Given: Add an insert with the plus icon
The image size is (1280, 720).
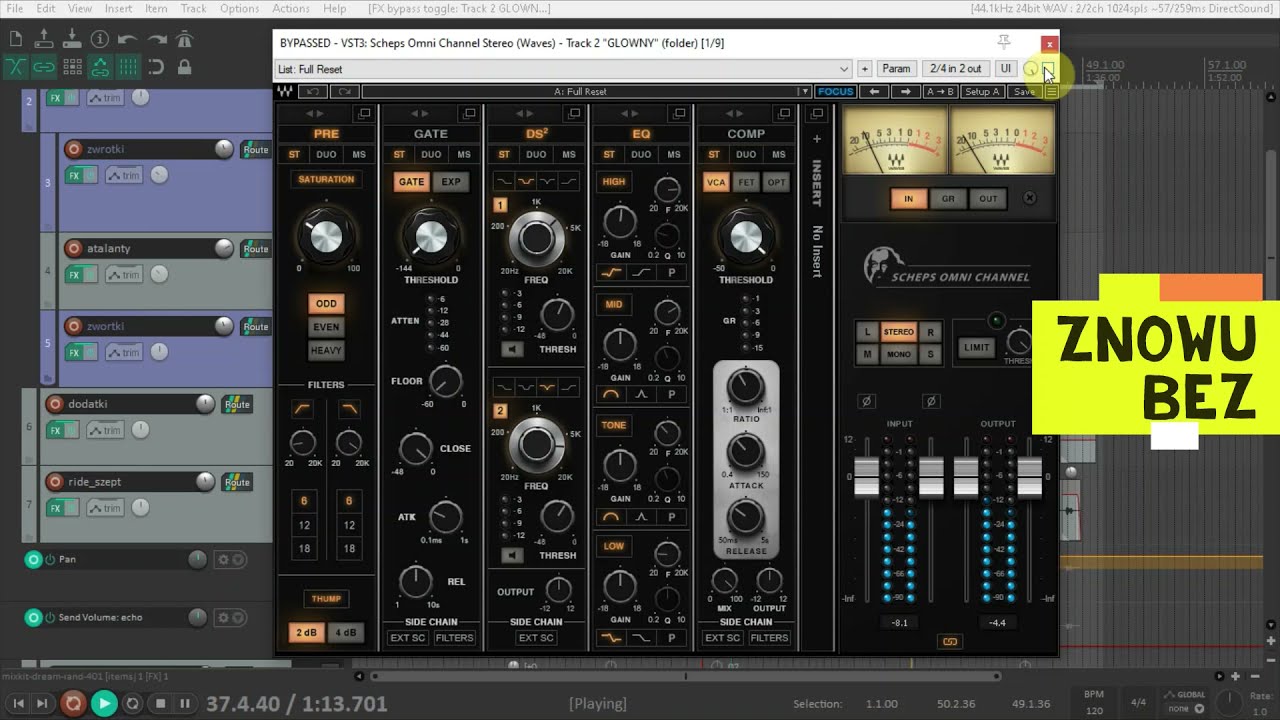Looking at the screenshot, I should click(817, 139).
